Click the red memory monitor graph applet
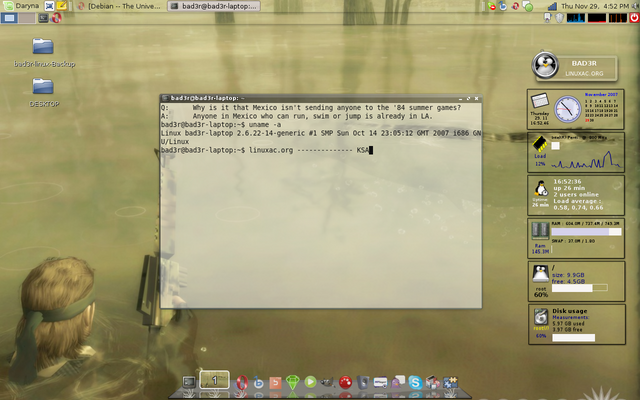This screenshot has width=640, height=400. (x=597, y=18)
